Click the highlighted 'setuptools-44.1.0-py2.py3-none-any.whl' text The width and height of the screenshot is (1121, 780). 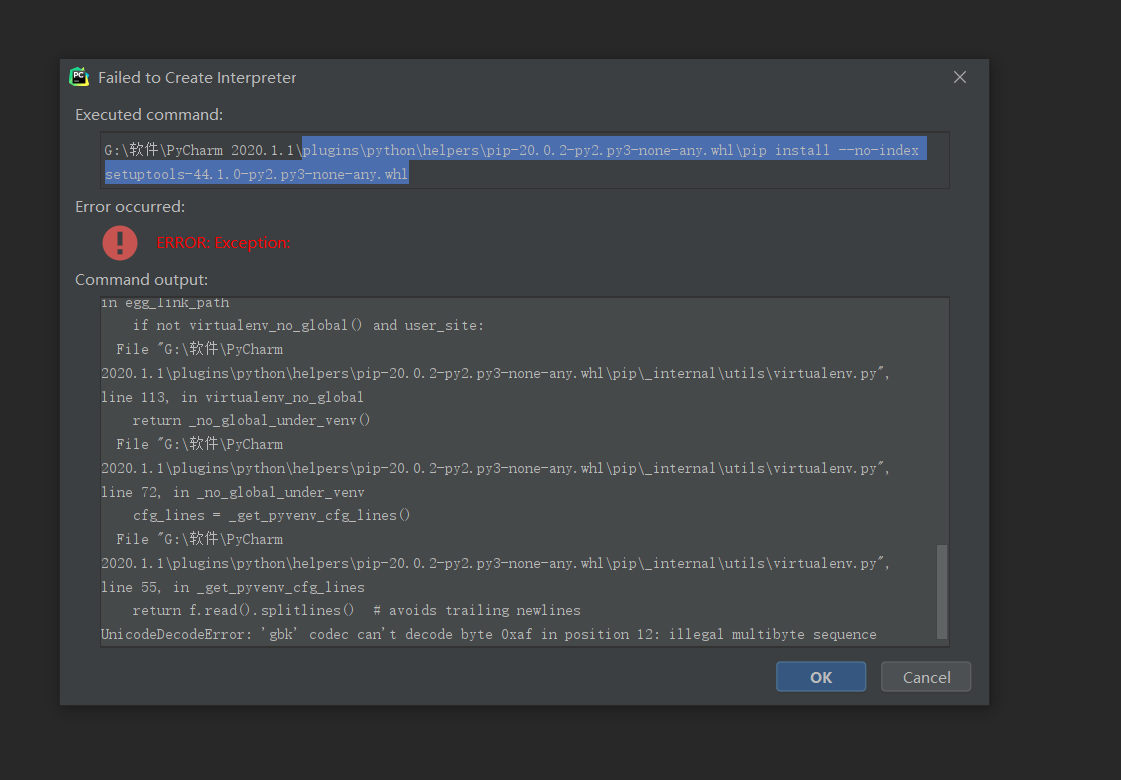point(256,174)
